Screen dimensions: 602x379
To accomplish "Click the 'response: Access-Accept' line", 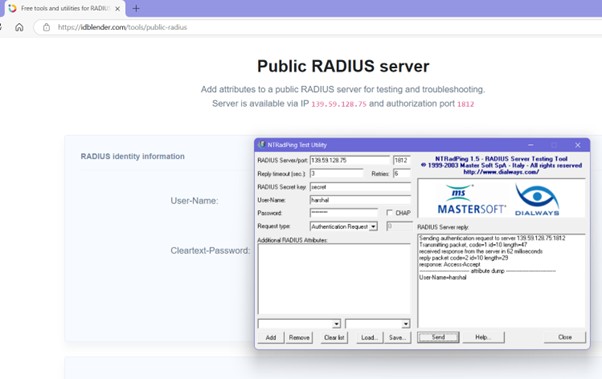I will point(450,265).
